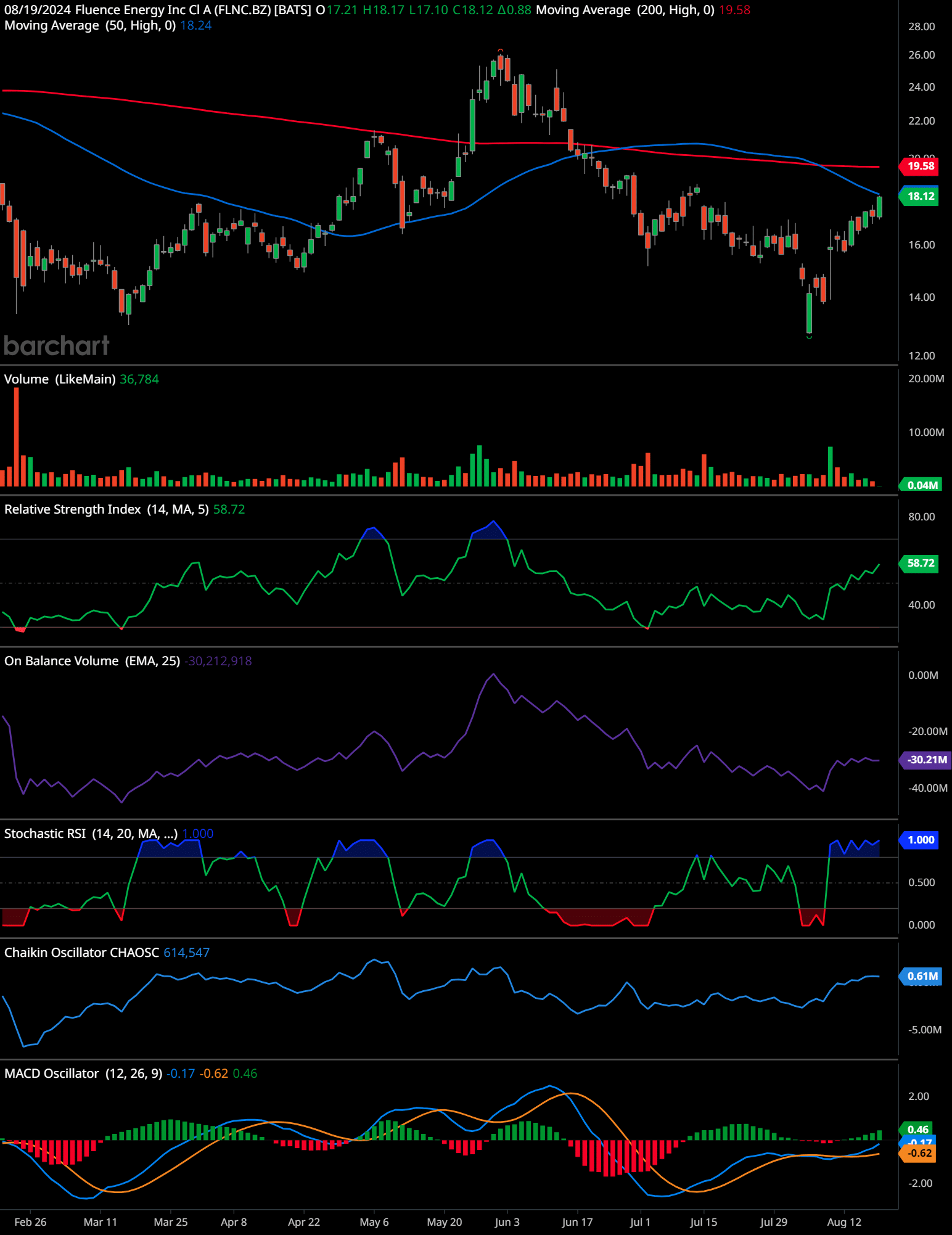
Task: Click the 20.00M volume axis label
Action: [926, 379]
